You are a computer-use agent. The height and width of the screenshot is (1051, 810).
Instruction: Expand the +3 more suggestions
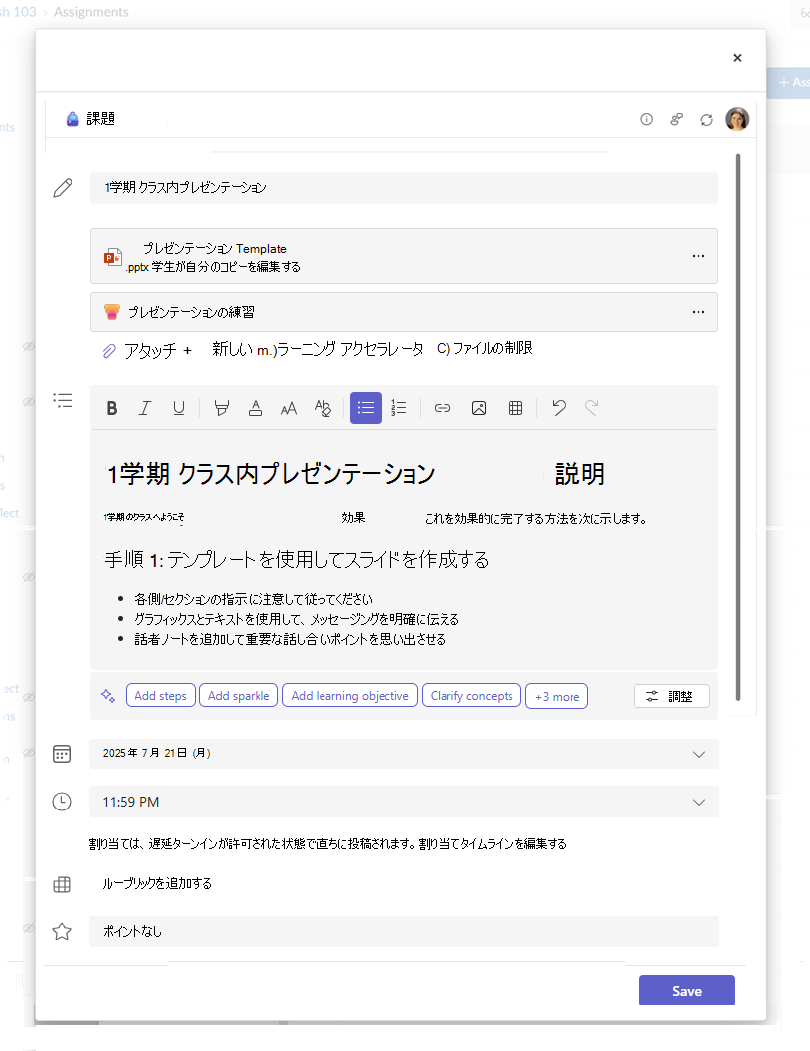pyautogui.click(x=557, y=696)
